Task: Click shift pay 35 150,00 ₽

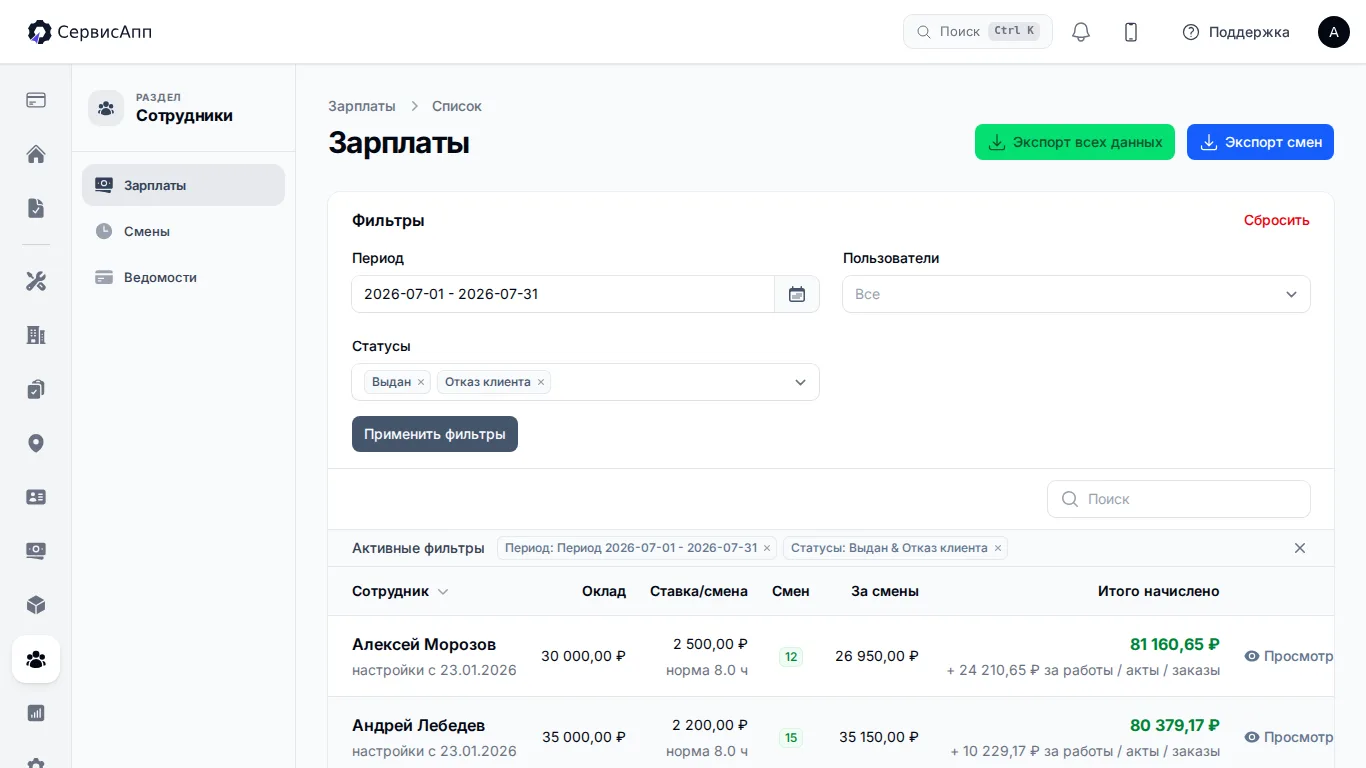Action: coord(877,737)
